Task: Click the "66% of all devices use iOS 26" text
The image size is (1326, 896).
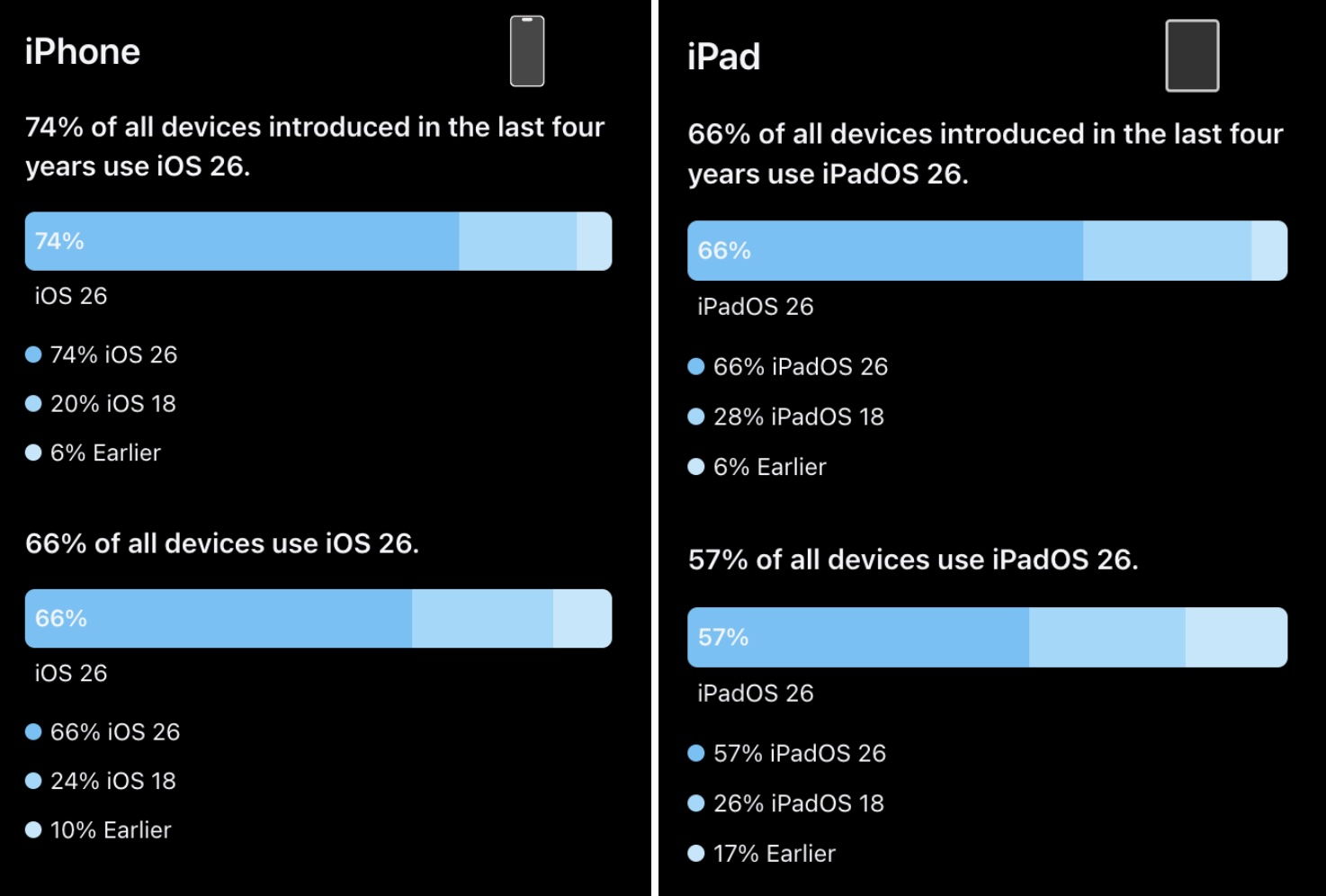Action: 222,543
